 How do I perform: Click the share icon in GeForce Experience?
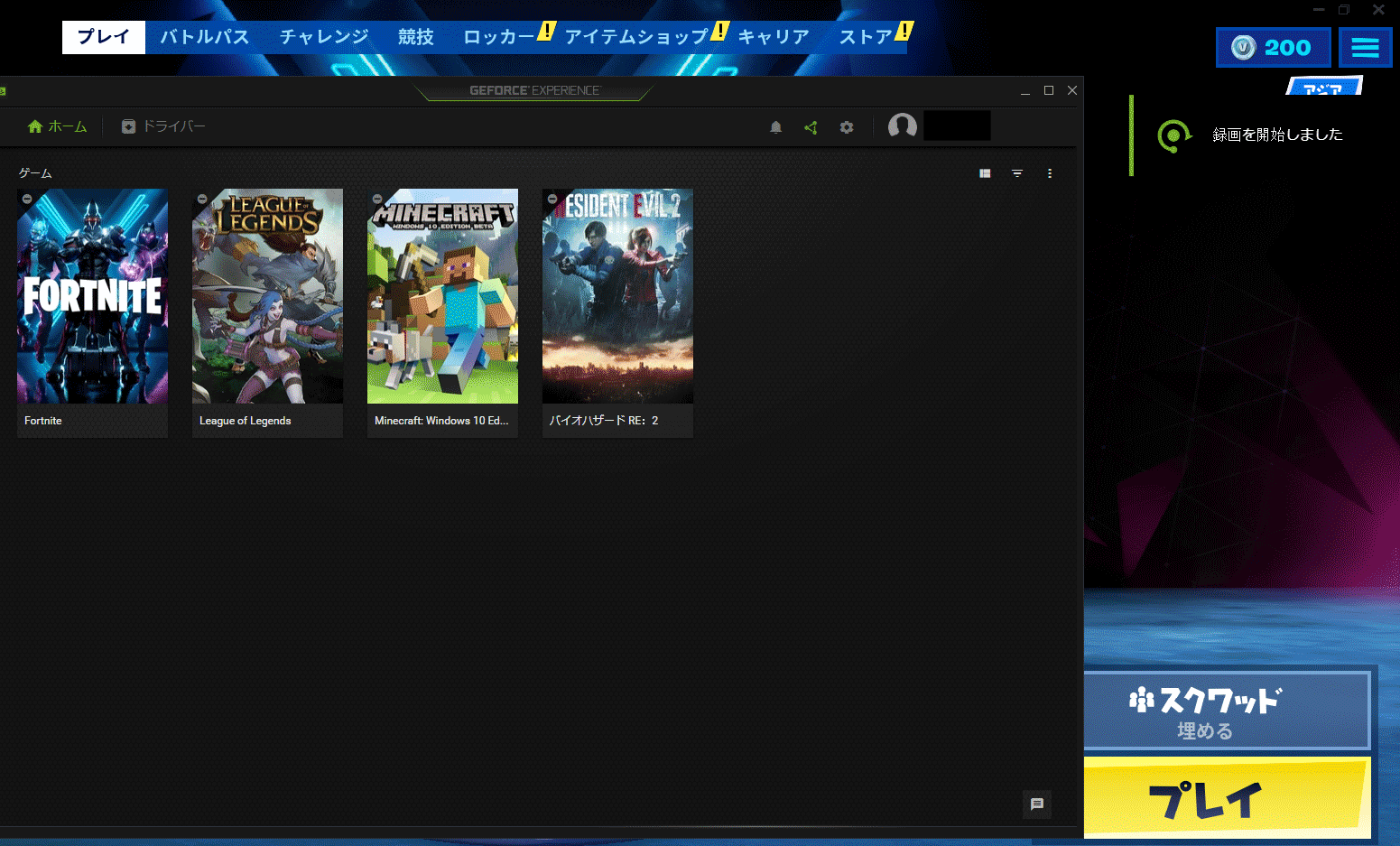[x=811, y=127]
